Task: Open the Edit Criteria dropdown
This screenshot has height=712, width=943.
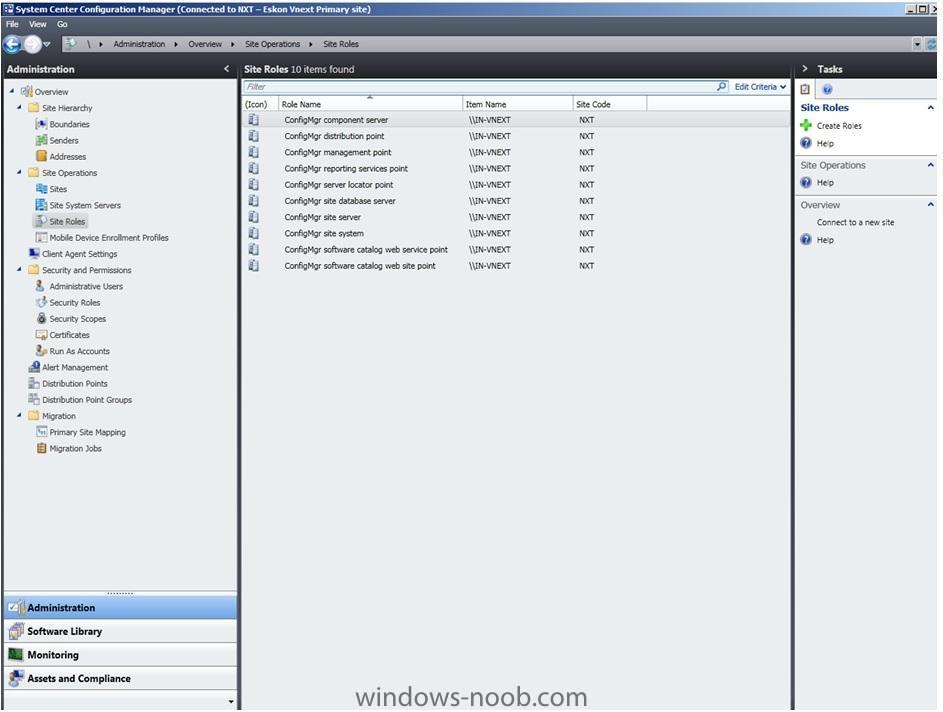Action: pyautogui.click(x=760, y=87)
